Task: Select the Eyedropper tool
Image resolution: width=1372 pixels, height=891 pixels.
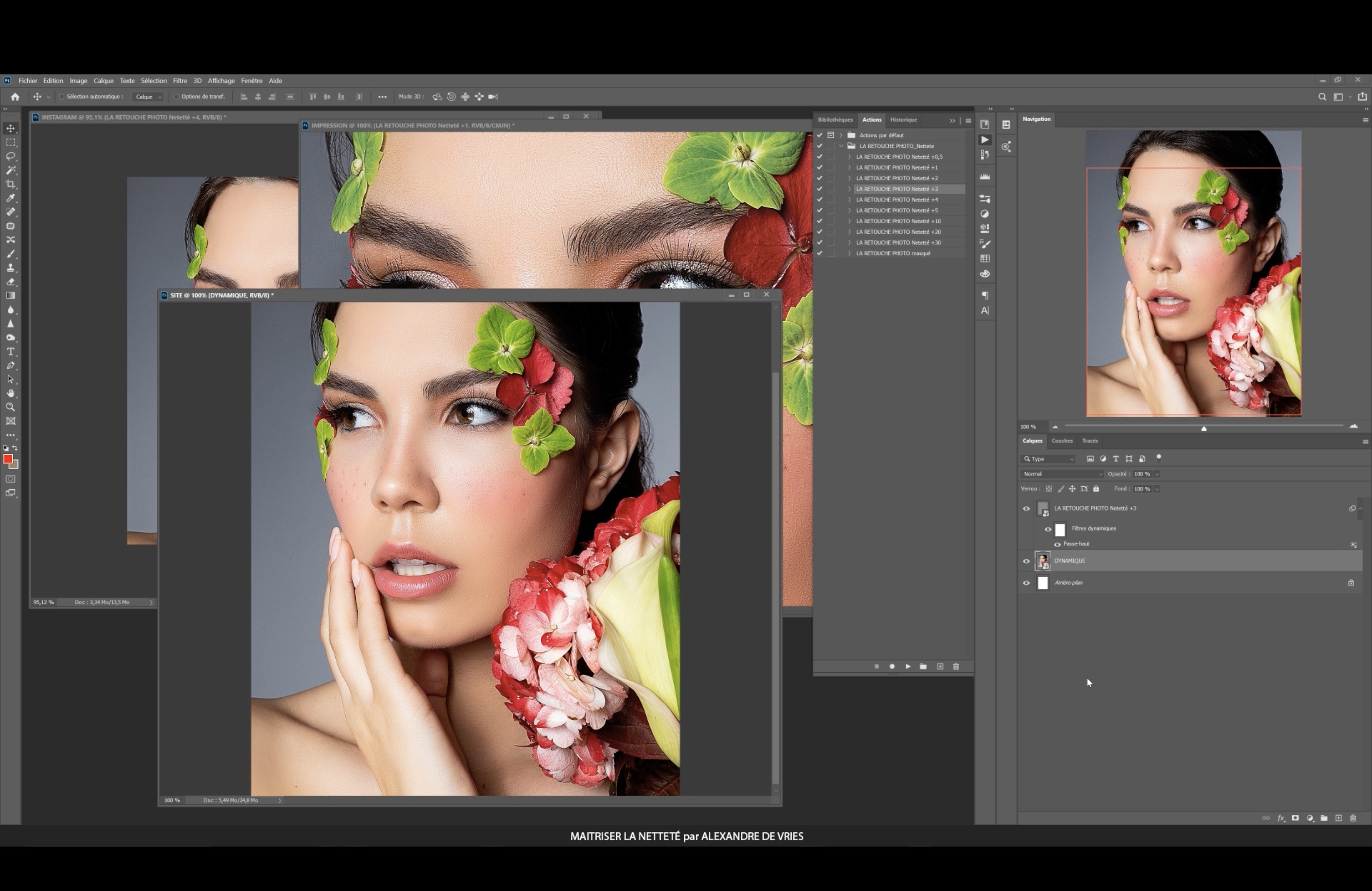Action: pos(10,198)
